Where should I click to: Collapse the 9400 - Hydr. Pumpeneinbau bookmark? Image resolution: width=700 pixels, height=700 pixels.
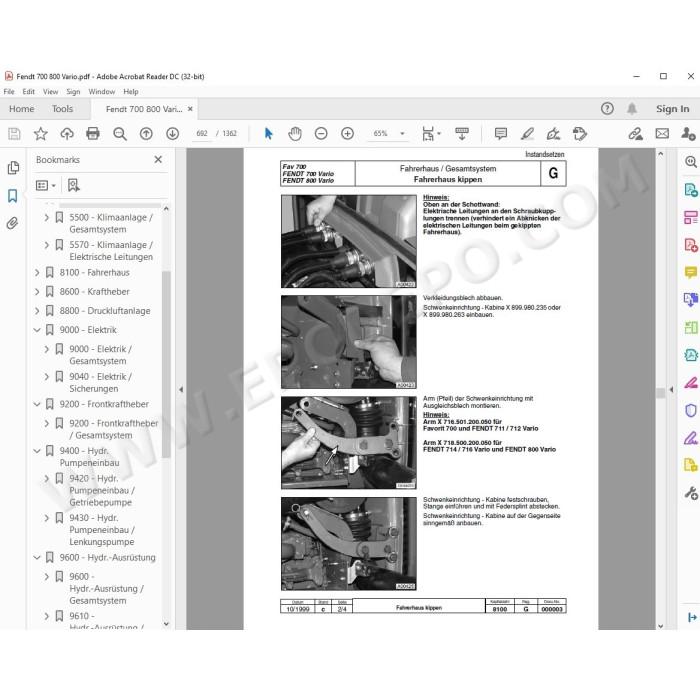coord(37,451)
